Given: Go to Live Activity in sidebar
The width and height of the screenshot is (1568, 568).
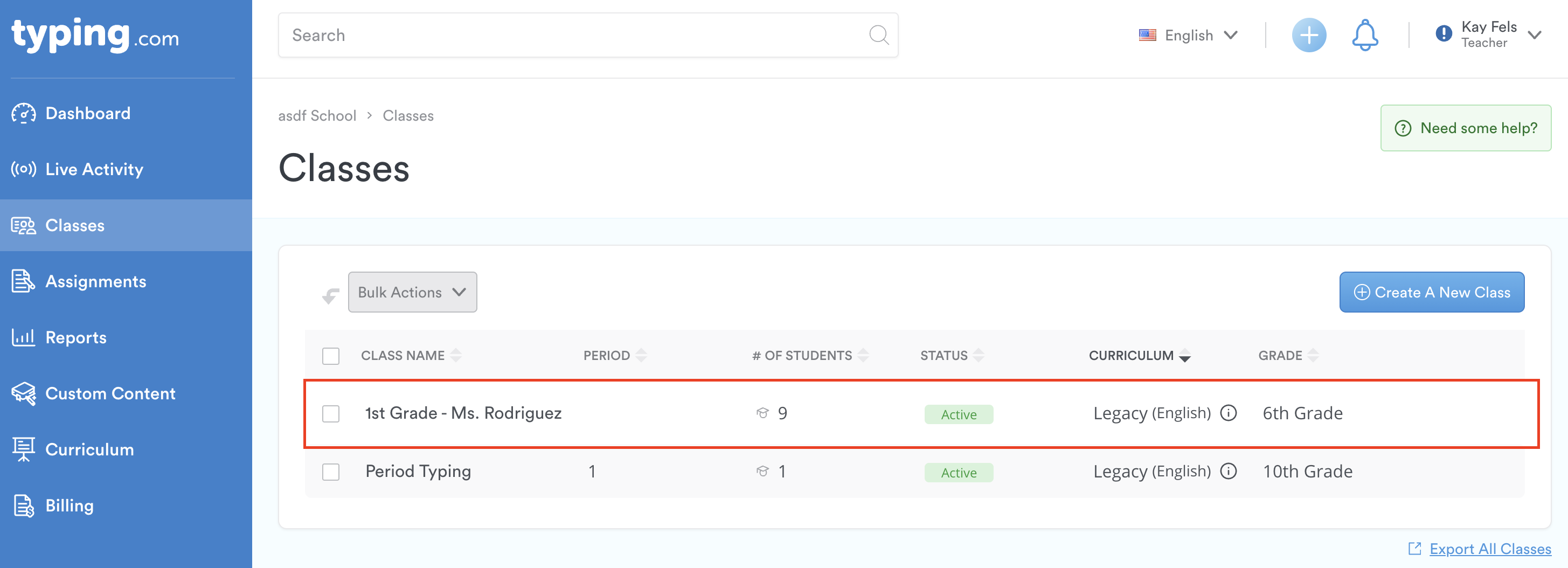Looking at the screenshot, I should click(94, 169).
